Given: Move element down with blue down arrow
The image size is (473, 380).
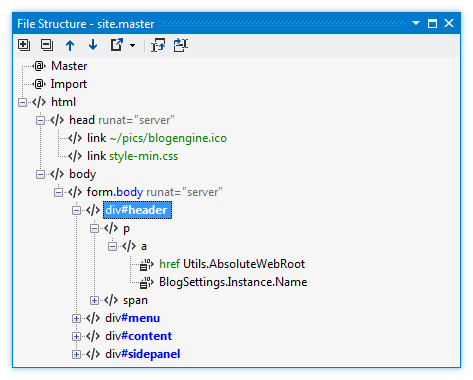Looking at the screenshot, I should 93,45.
